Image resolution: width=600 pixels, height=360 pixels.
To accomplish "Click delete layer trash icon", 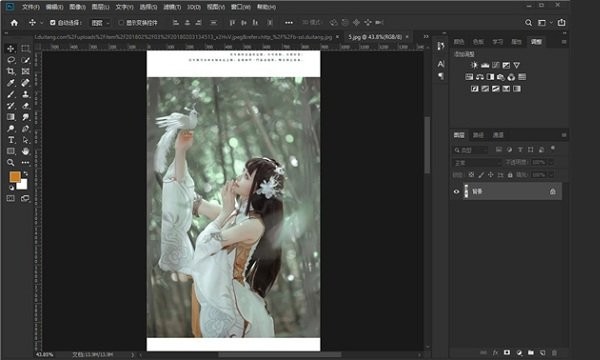I will point(554,352).
